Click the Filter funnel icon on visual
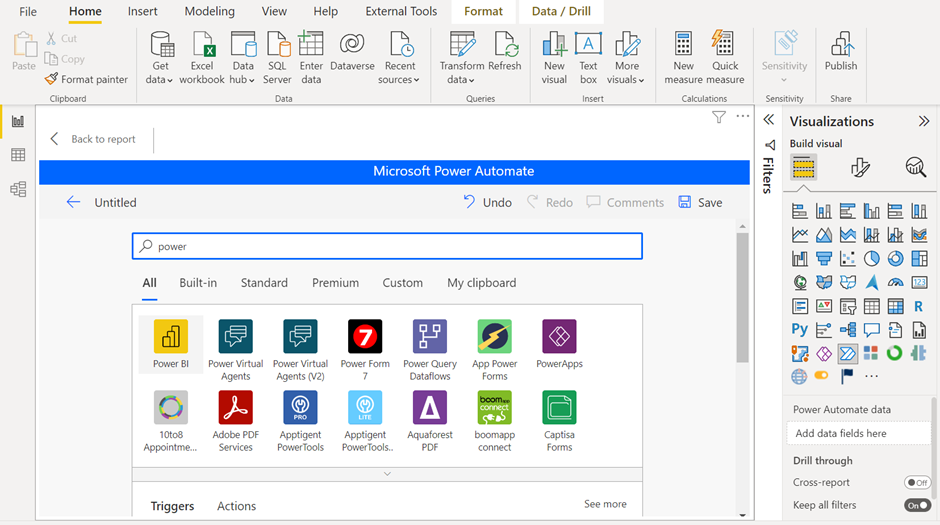 [x=719, y=117]
